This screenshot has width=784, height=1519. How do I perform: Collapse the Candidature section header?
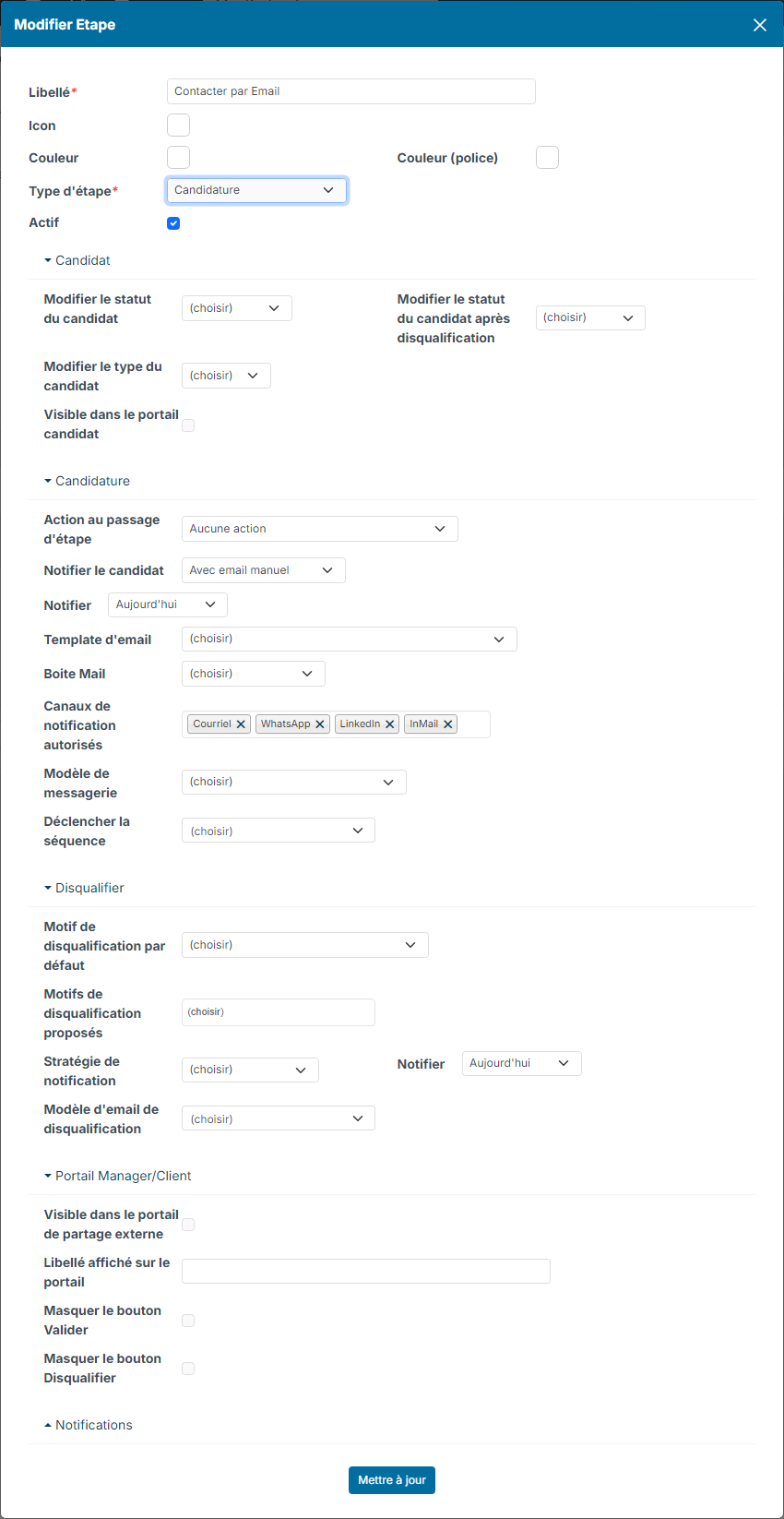tap(88, 481)
